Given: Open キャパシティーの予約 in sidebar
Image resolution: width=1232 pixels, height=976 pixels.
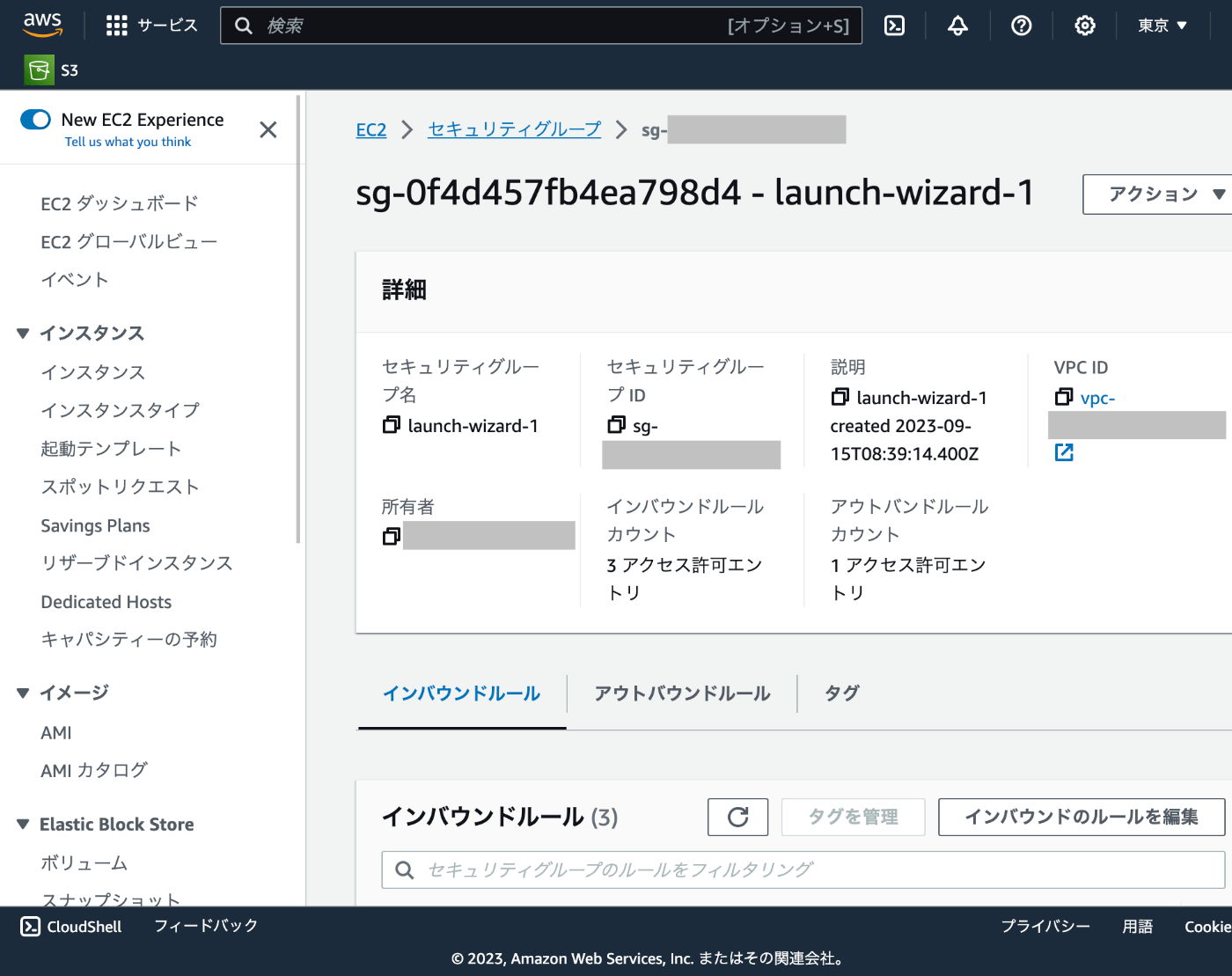Looking at the screenshot, I should point(128,640).
